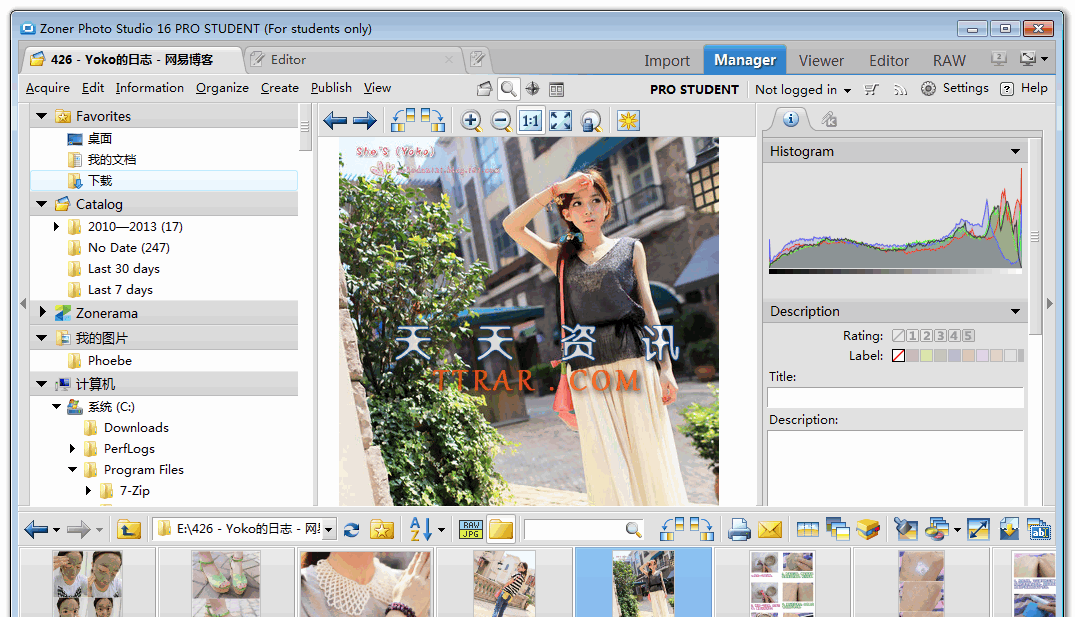Collapse the Favorites section
The width and height of the screenshot is (1075, 617).
(42, 116)
